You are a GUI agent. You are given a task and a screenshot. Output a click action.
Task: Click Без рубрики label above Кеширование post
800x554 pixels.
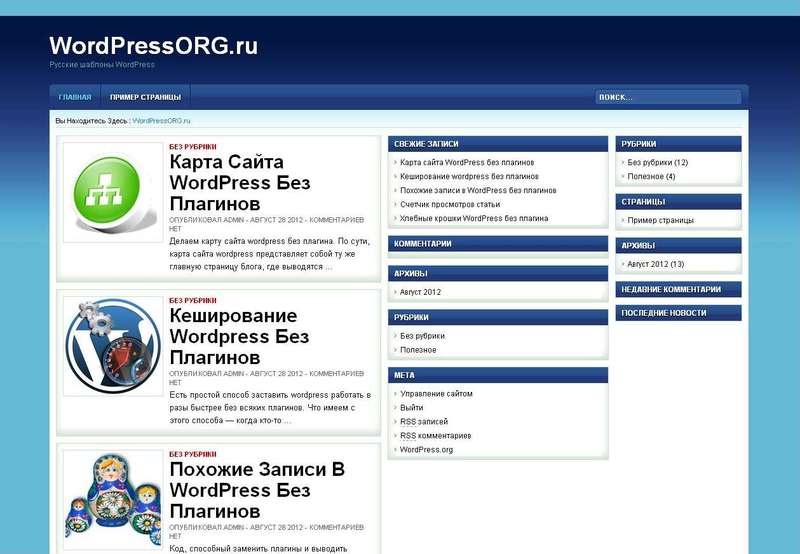tap(193, 300)
